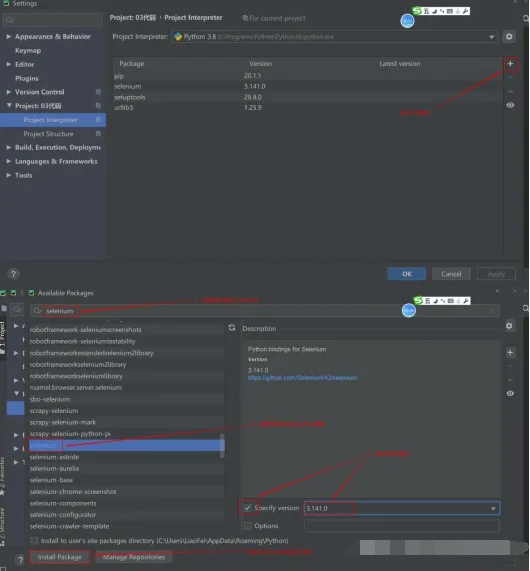The height and width of the screenshot is (571, 530).
Task: Click the plus icon beside Available Packages description
Action: click(510, 353)
